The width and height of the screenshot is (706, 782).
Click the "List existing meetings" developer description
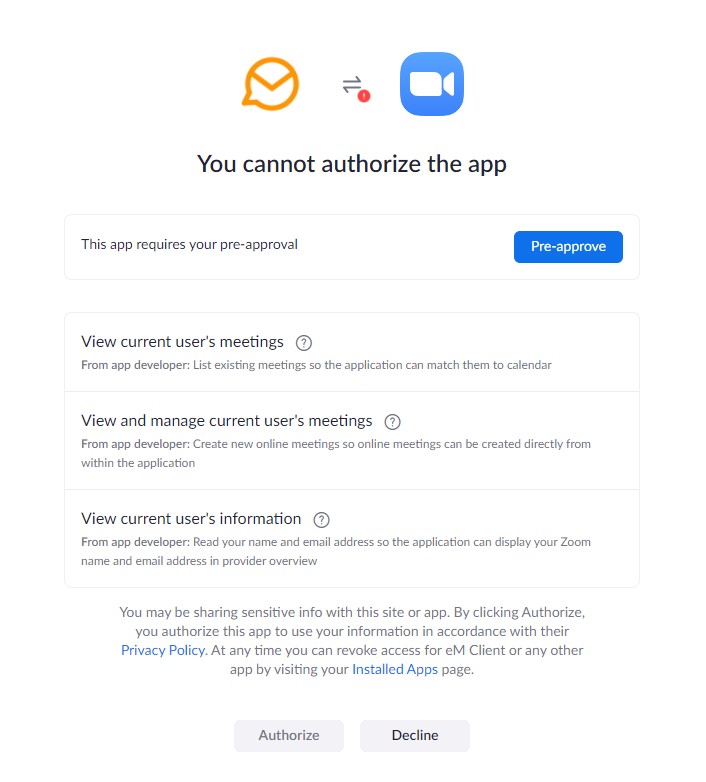pyautogui.click(x=371, y=365)
